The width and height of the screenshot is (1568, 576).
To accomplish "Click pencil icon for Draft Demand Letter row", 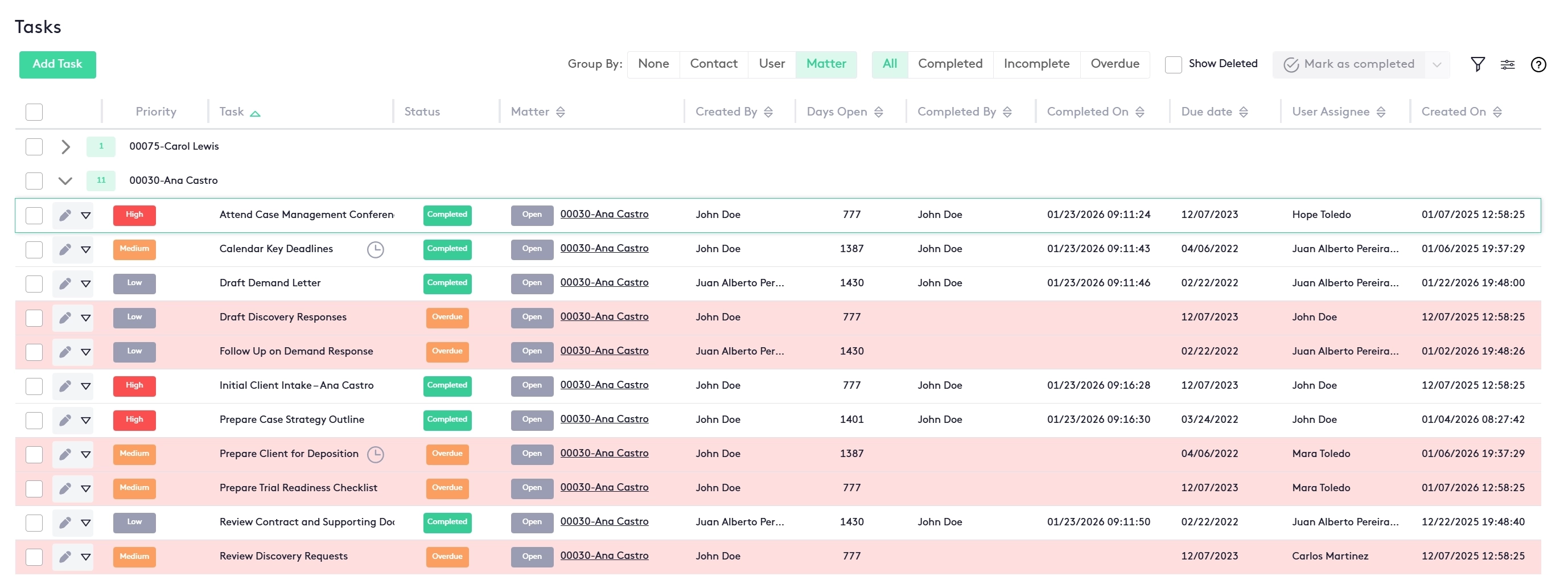I will click(65, 283).
